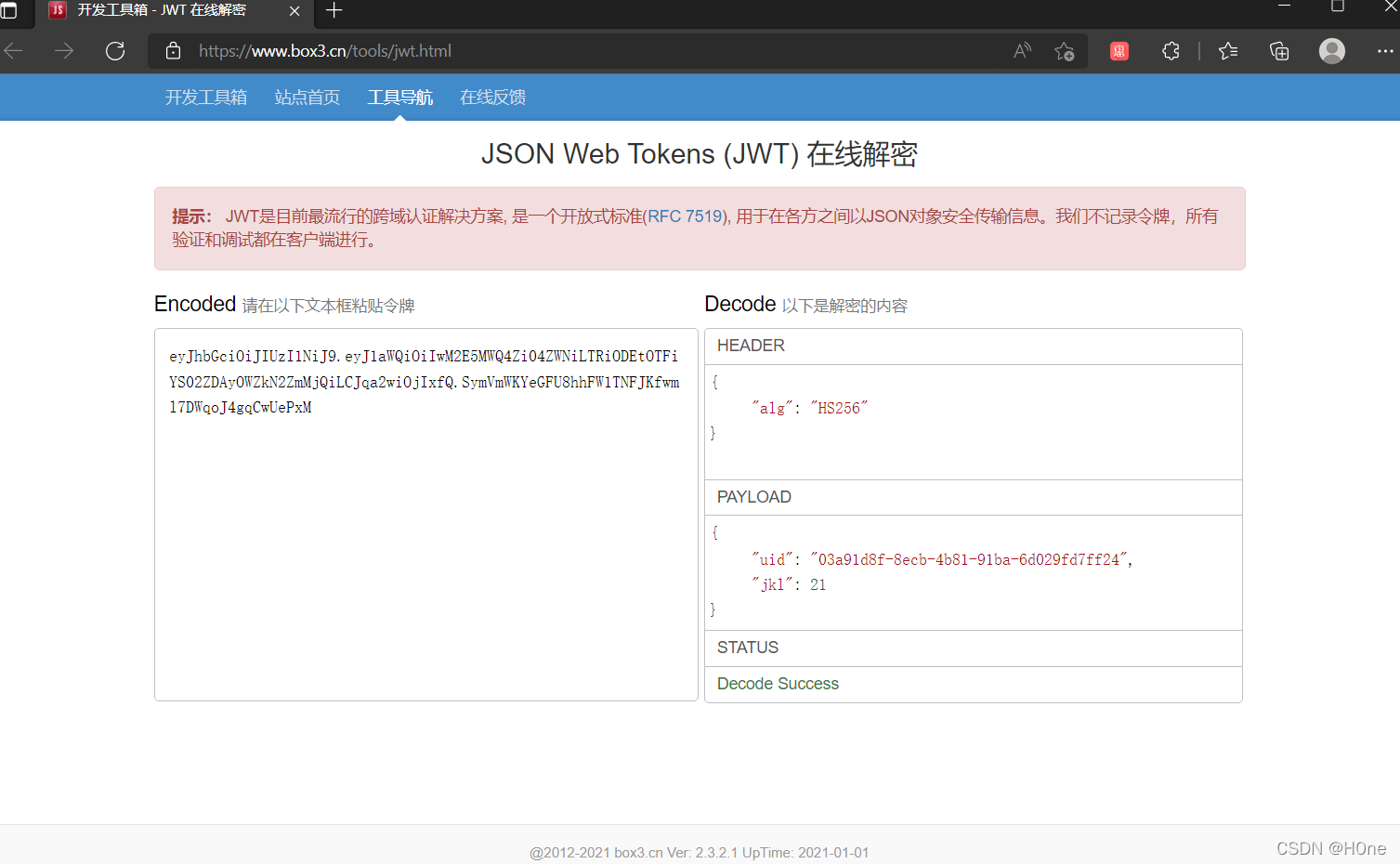This screenshot has height=864, width=1400.
Task: Click the 在线反馈 feedback link
Action: tap(492, 97)
